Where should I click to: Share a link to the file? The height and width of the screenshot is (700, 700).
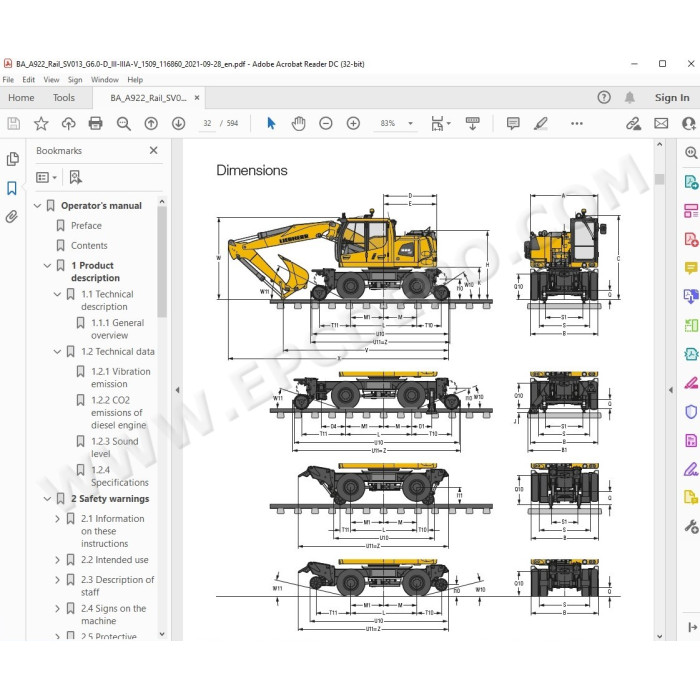633,123
